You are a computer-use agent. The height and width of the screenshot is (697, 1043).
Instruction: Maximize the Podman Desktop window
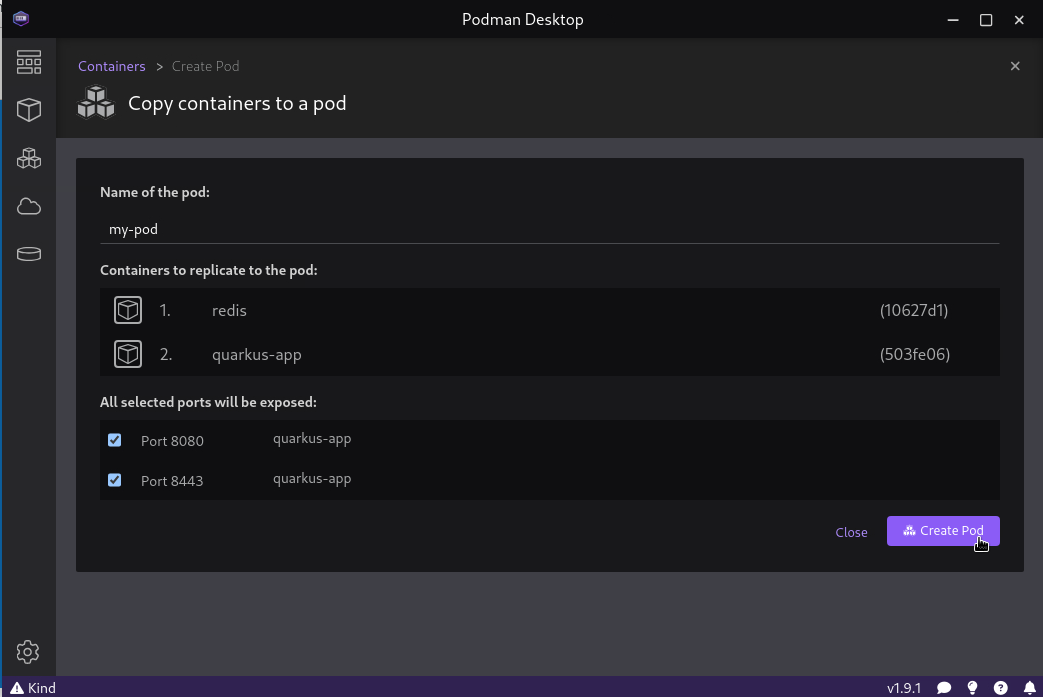pos(986,19)
